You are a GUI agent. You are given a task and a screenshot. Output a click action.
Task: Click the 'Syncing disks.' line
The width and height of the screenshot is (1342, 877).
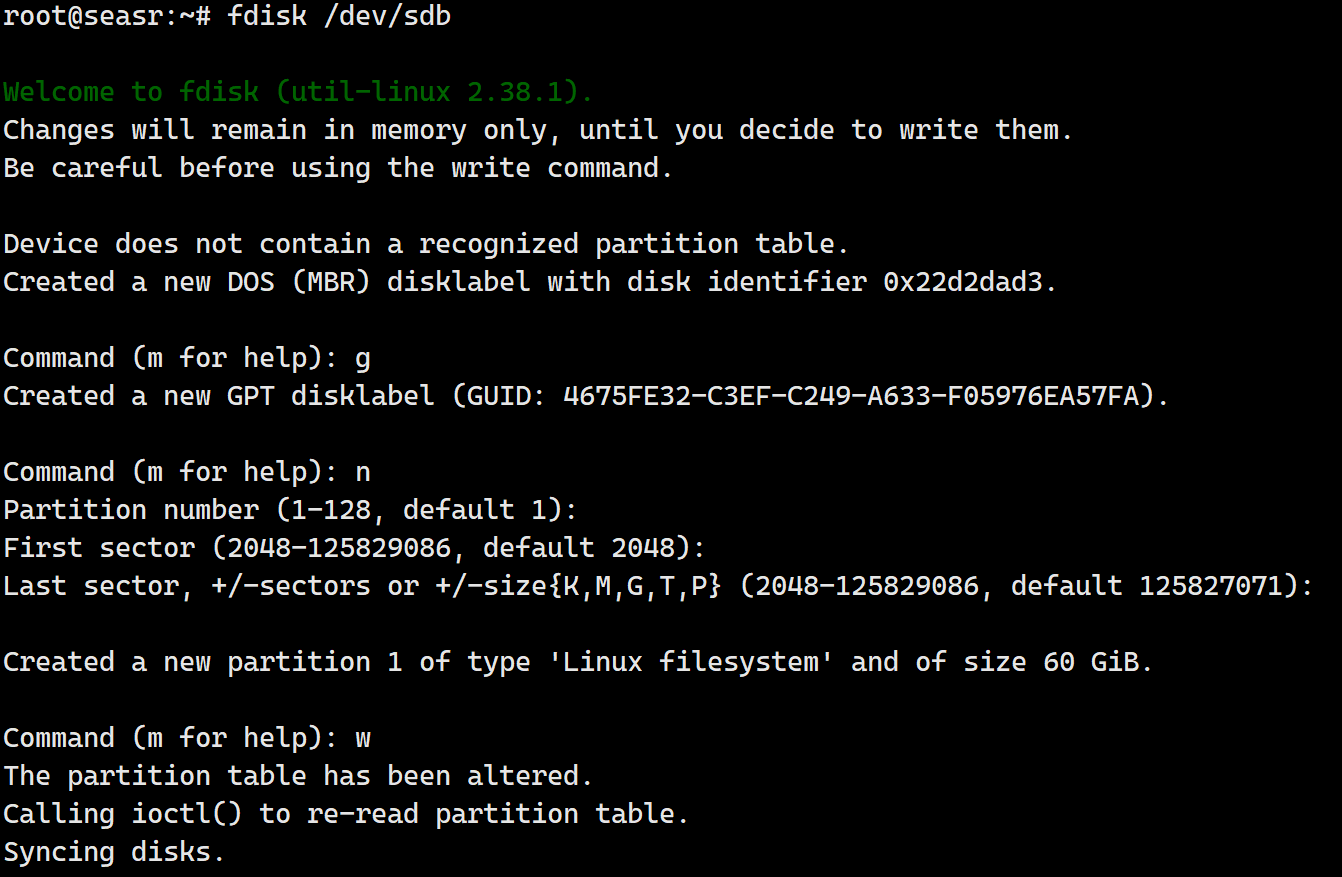tap(114, 852)
